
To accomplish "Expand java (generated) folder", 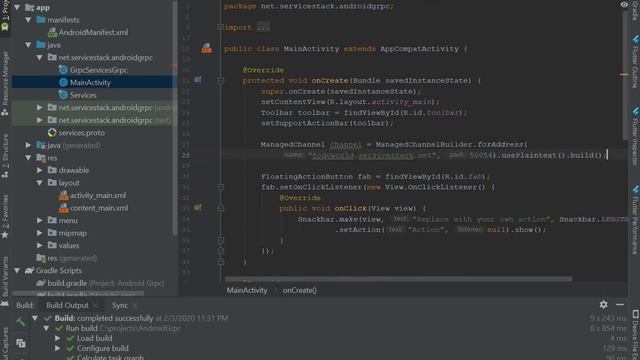I will tap(28, 145).
